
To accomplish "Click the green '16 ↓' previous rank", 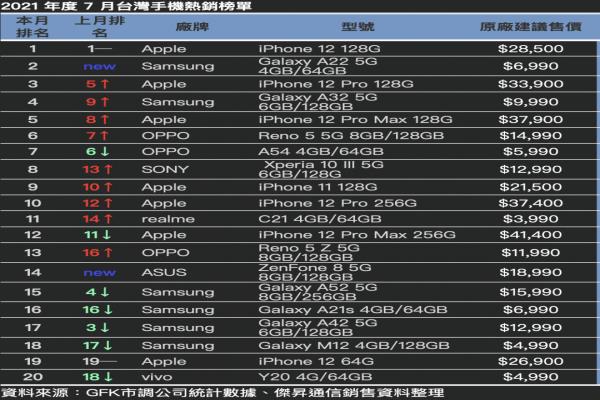I will click(98, 310).
